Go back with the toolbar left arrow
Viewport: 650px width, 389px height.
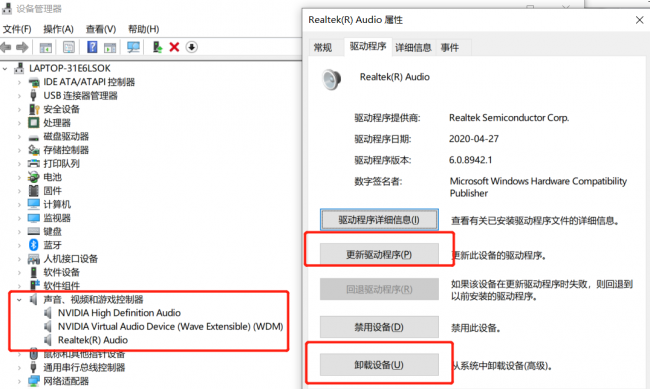point(6,47)
